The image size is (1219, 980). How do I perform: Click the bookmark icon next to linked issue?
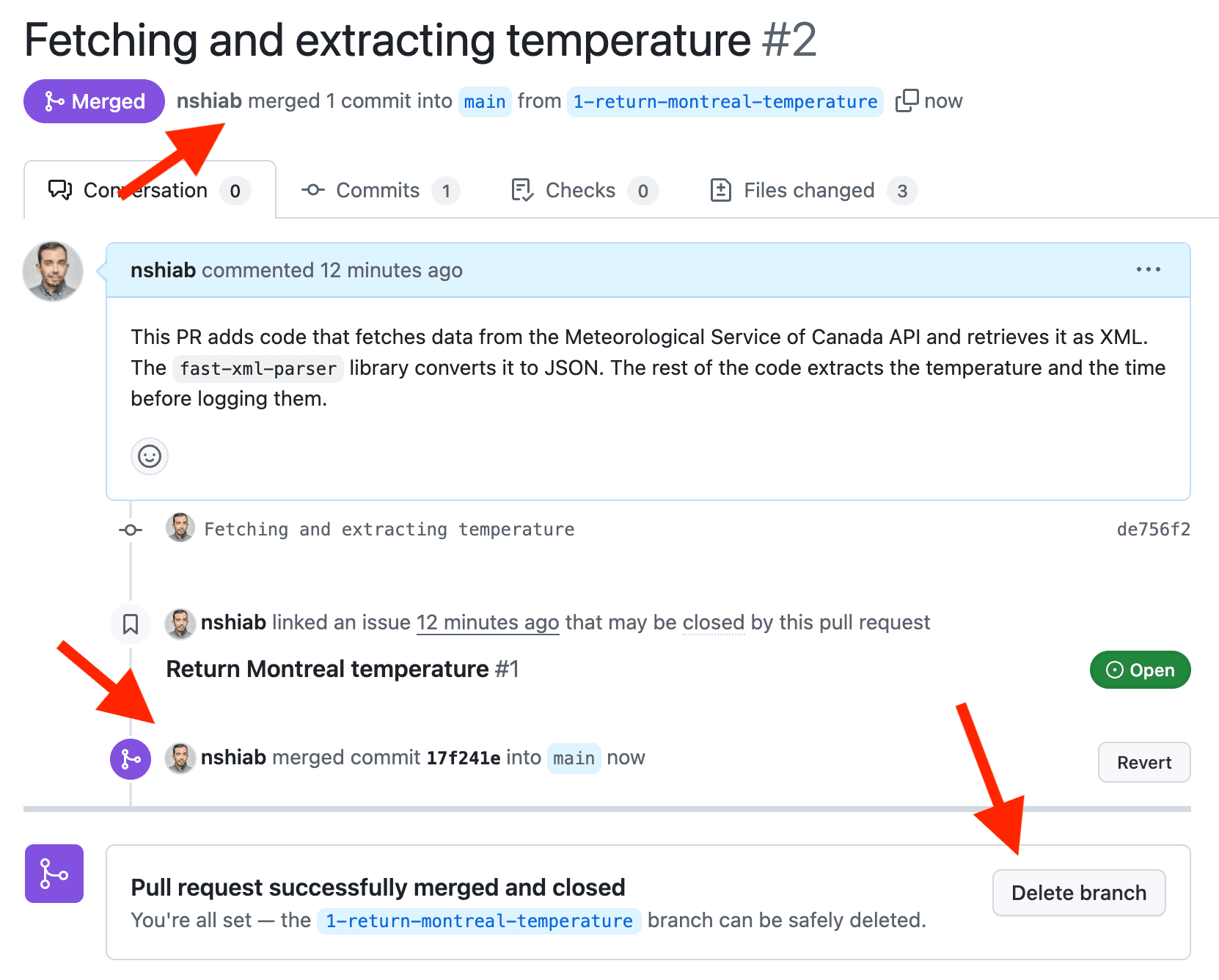click(x=130, y=624)
